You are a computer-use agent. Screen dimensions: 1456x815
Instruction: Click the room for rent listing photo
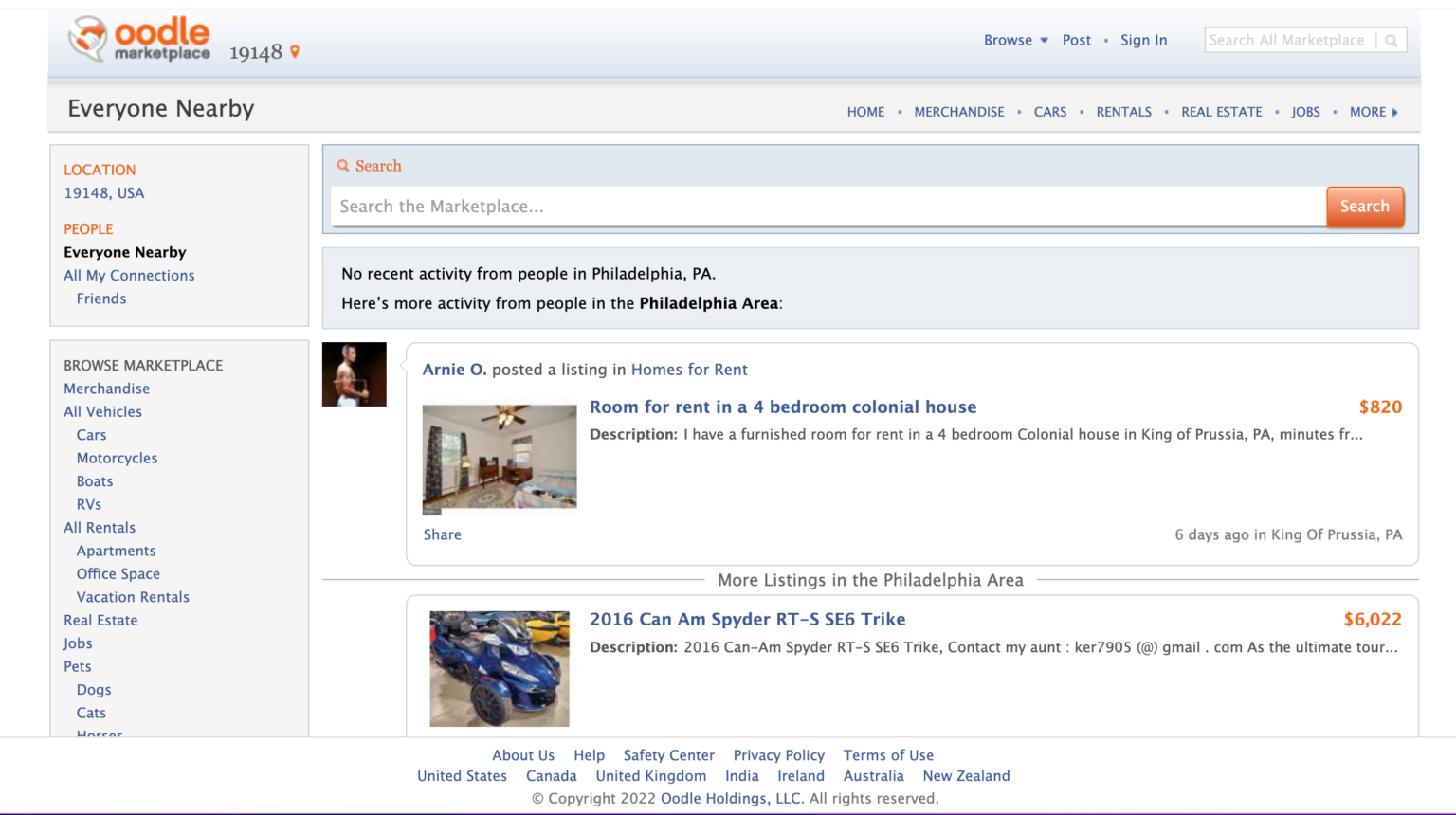(x=499, y=458)
